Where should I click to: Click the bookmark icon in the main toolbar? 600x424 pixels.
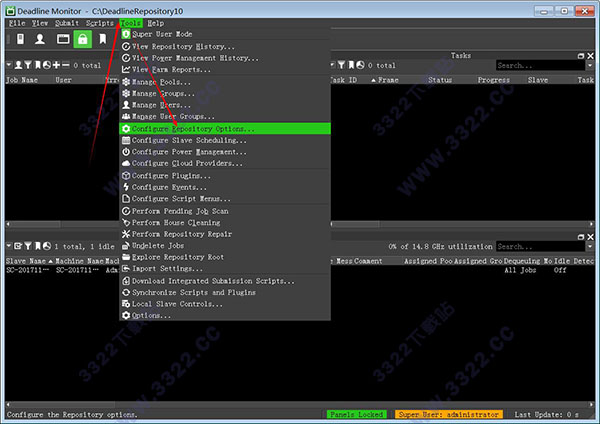coord(103,39)
